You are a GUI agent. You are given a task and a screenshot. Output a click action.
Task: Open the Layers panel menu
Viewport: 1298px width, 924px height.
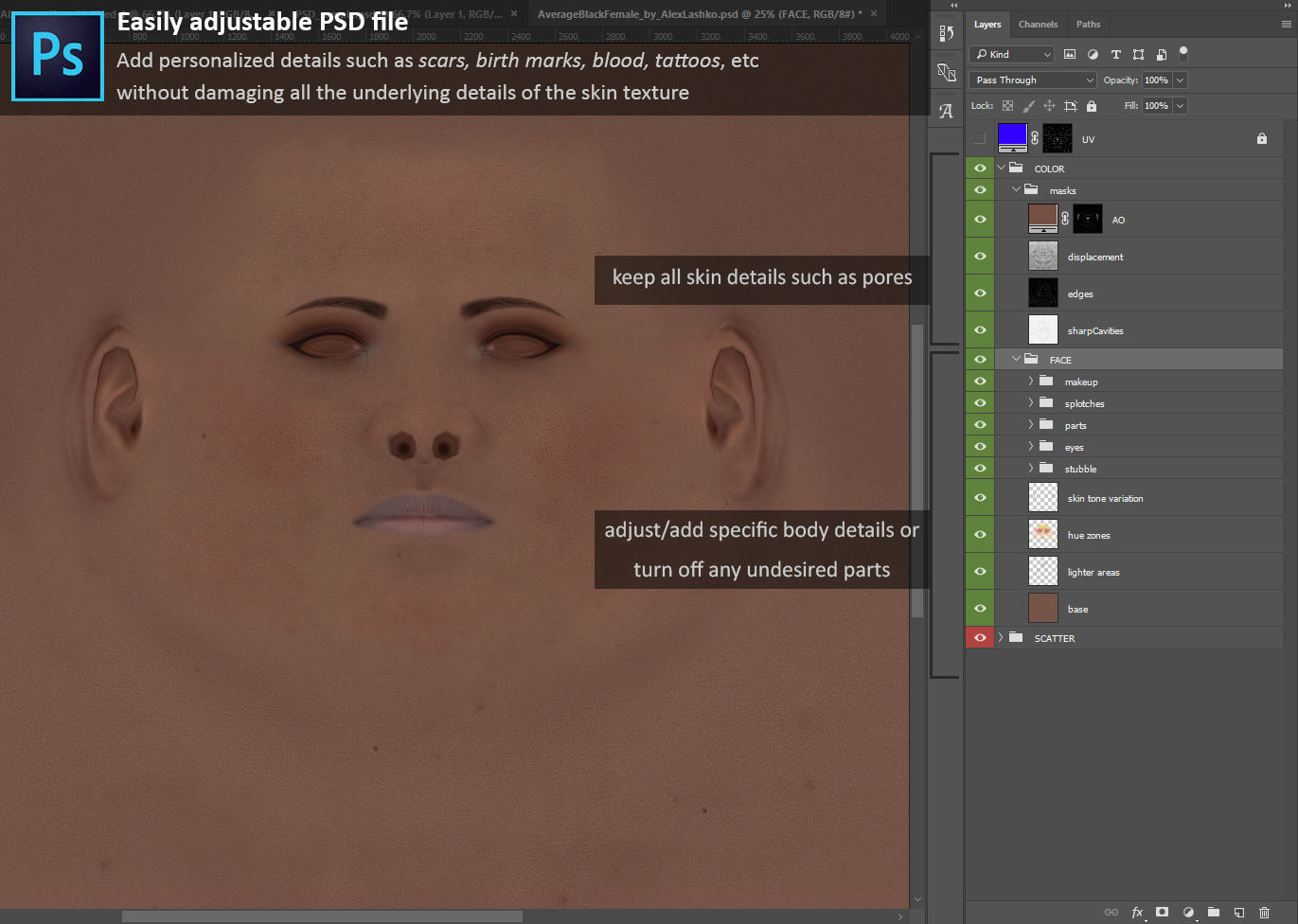click(1286, 24)
